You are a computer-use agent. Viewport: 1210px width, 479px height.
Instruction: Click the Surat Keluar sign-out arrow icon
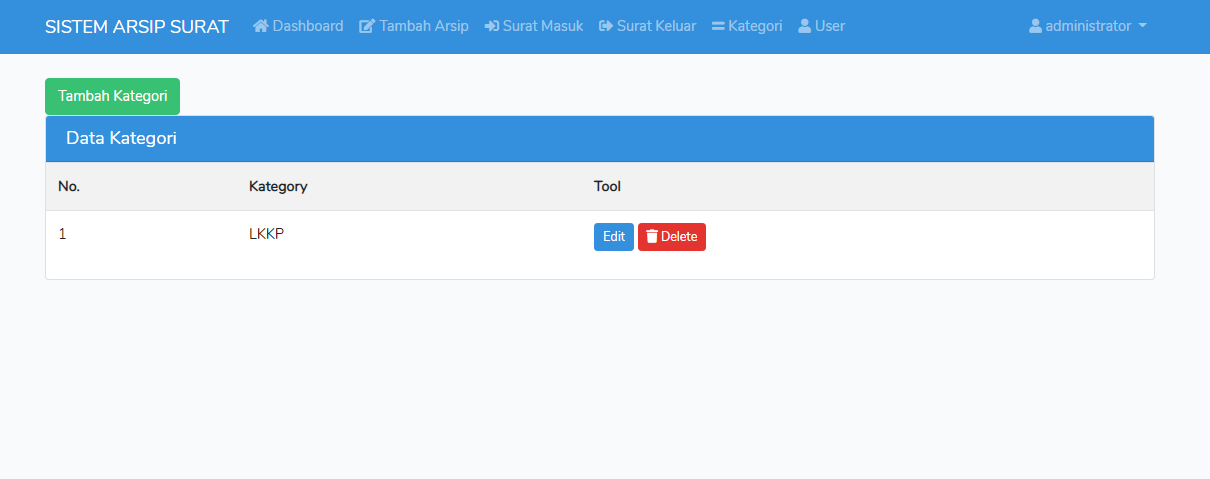click(605, 26)
